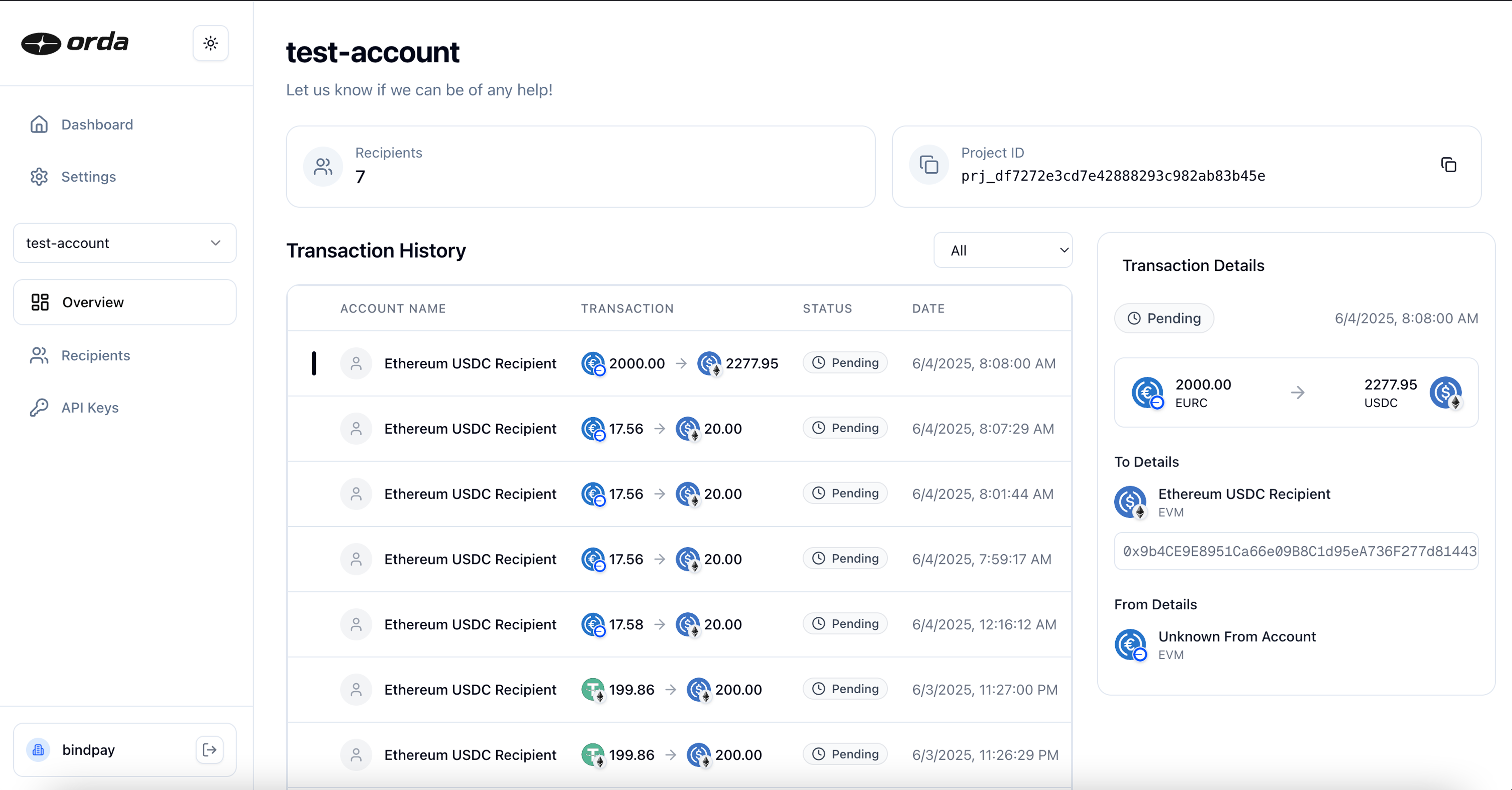Click the USDC icon beside 2277.95 in table

click(x=709, y=364)
